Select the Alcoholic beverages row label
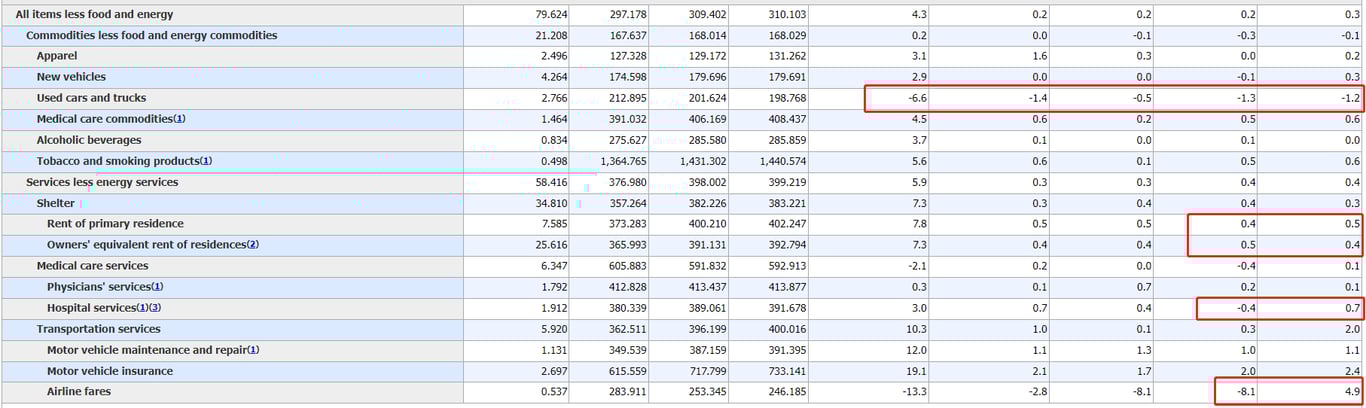1366x408 pixels. coord(89,140)
